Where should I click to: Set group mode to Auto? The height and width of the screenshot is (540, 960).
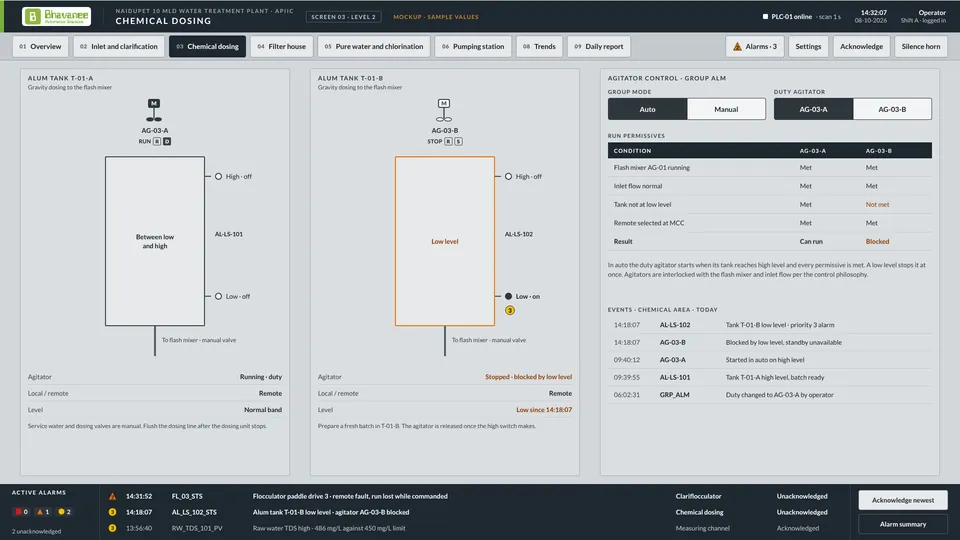click(647, 109)
